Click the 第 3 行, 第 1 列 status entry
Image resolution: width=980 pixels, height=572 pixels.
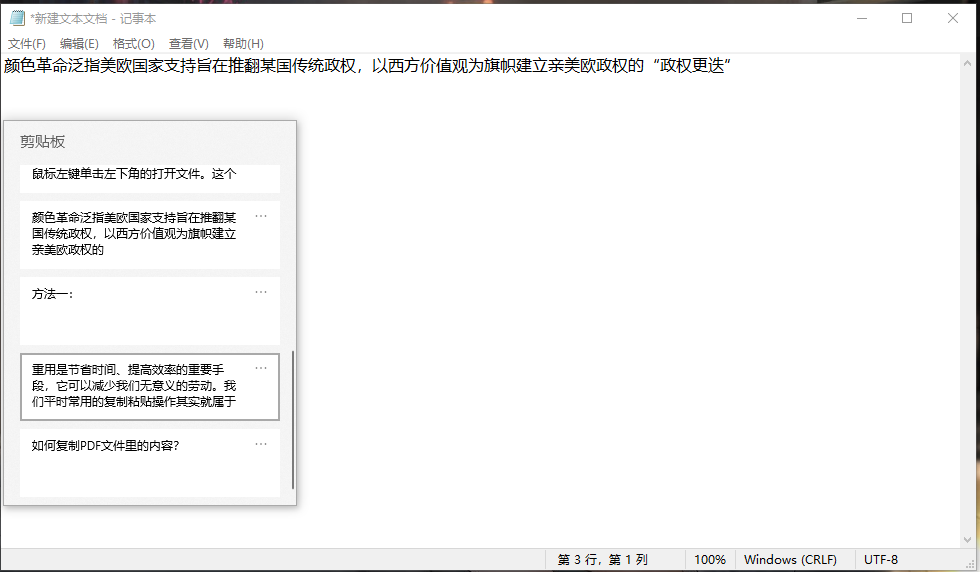(x=602, y=559)
